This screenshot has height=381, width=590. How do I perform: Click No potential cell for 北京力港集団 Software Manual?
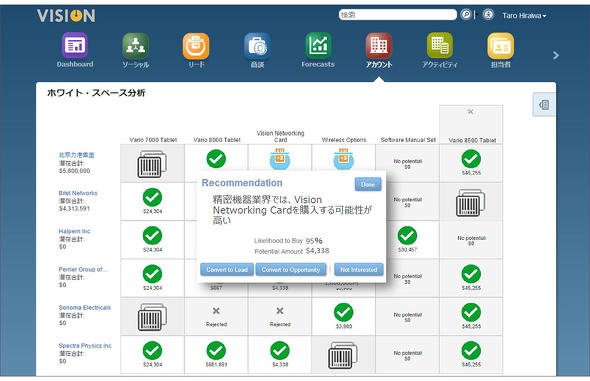pyautogui.click(x=408, y=164)
